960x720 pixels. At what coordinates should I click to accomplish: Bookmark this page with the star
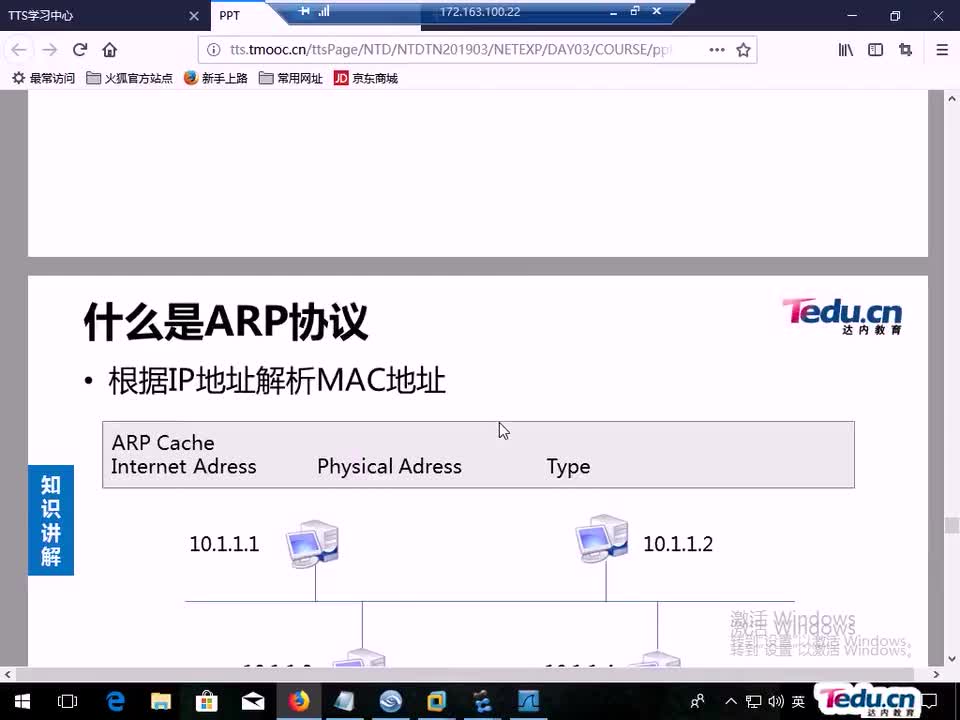(x=743, y=50)
